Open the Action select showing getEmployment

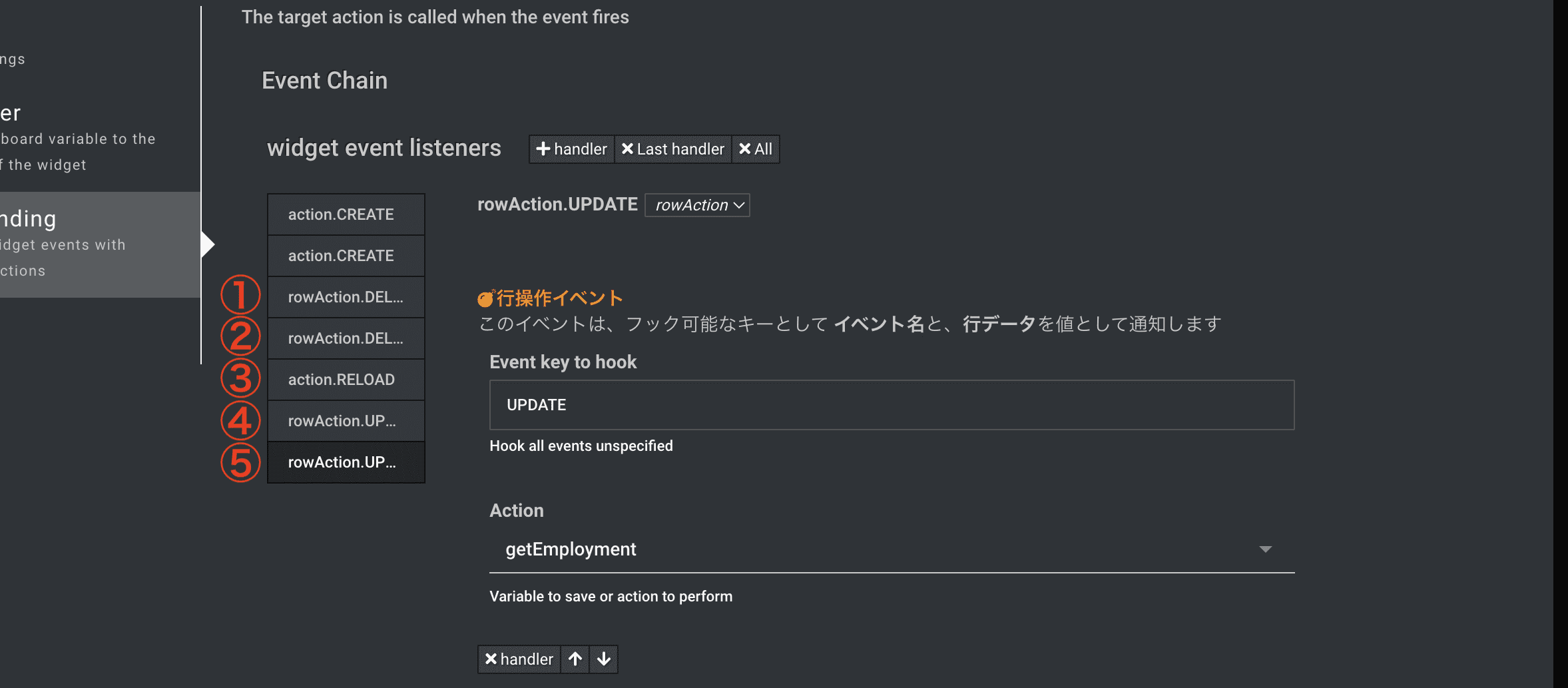coord(892,549)
